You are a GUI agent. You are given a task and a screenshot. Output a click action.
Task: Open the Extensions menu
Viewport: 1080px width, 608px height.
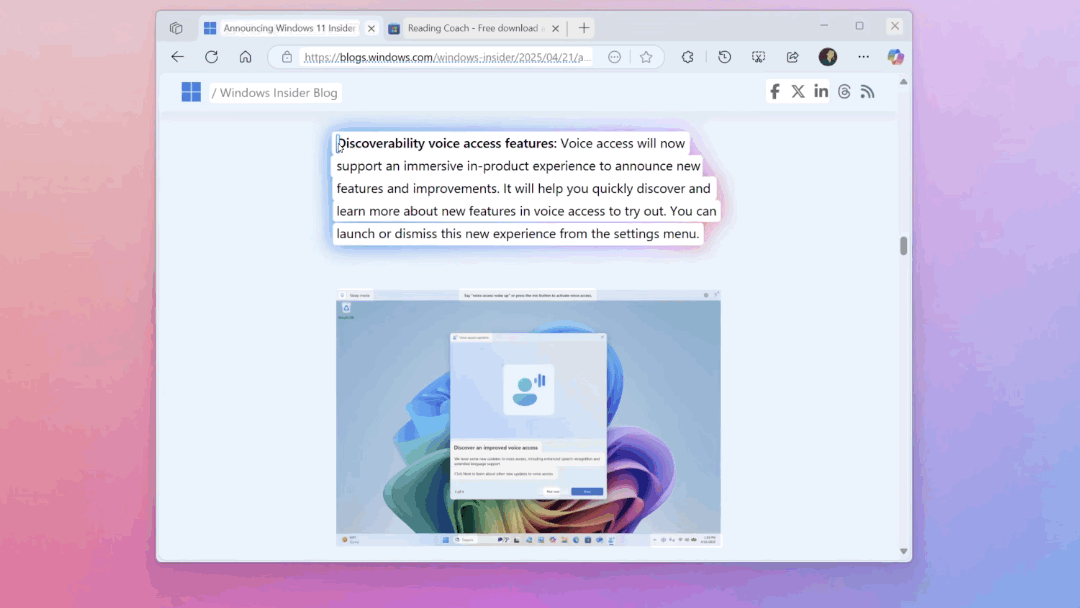click(687, 57)
